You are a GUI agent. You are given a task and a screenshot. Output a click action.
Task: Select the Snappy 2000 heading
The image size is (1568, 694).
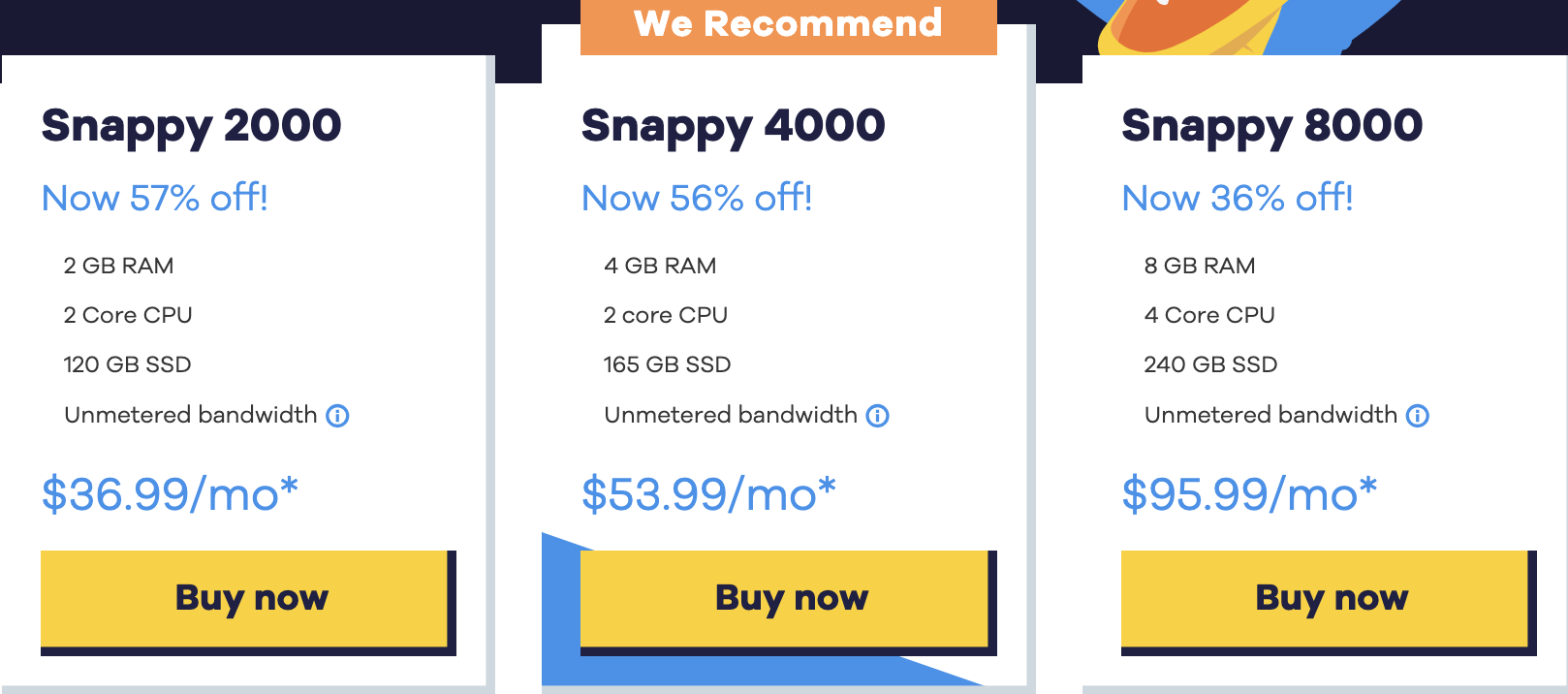(191, 126)
